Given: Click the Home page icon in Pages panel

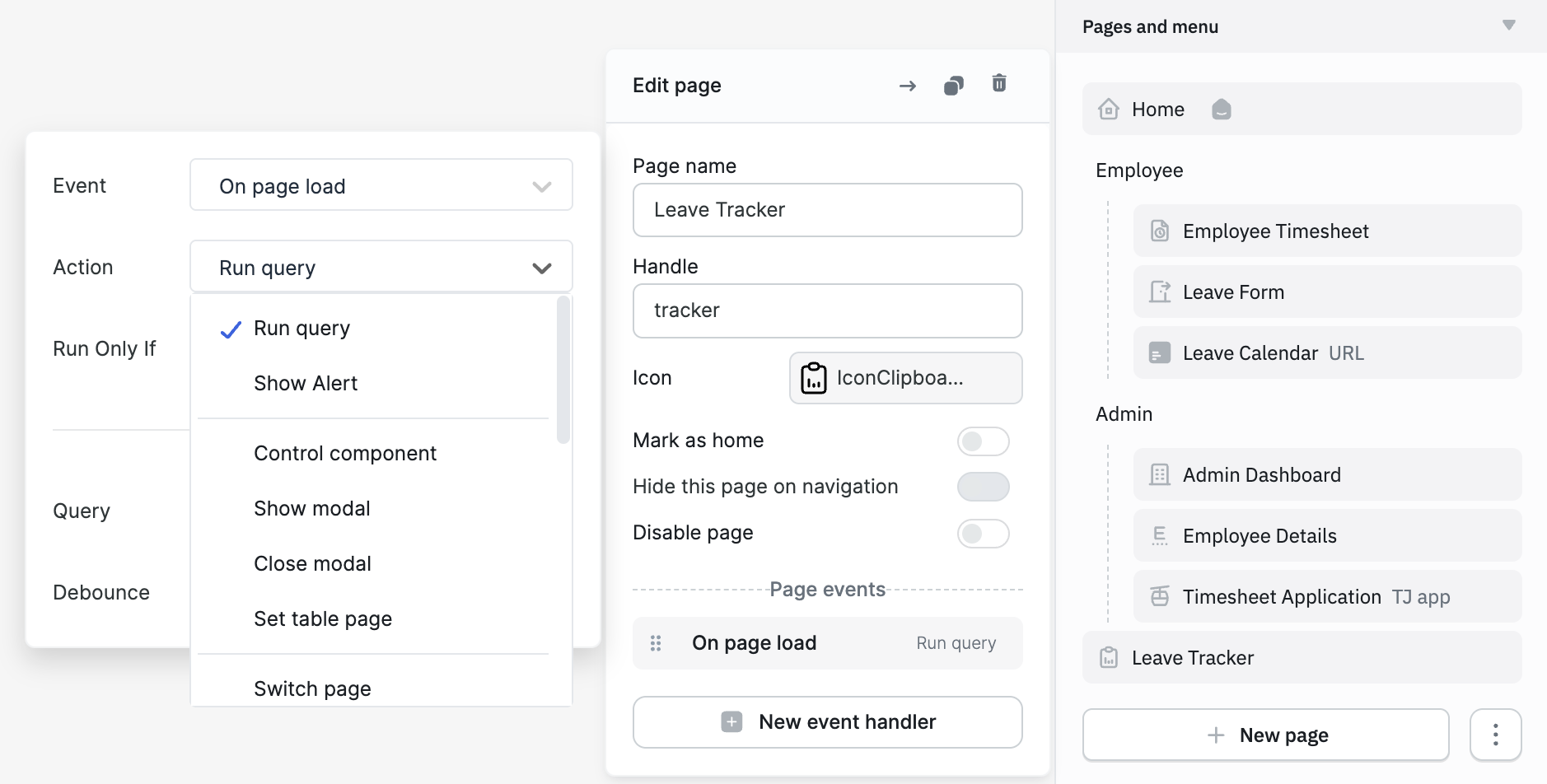Looking at the screenshot, I should pyautogui.click(x=1108, y=108).
